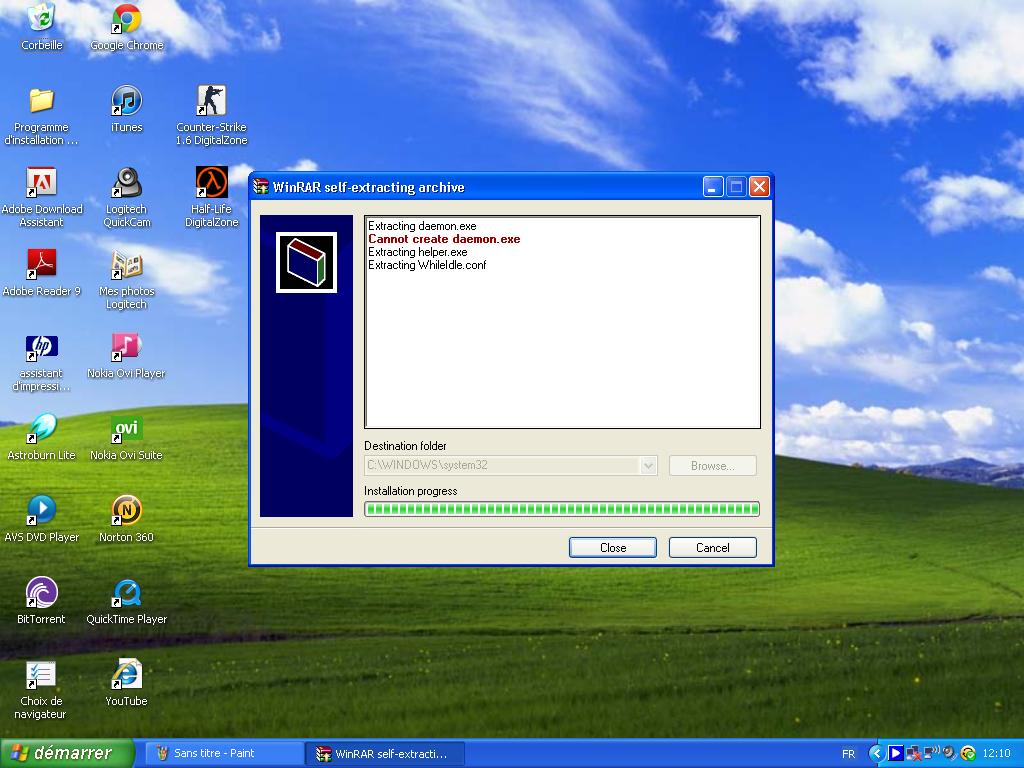Screen dimensions: 1024x768
Task: Open the Destination folder dropdown arrow
Action: tap(648, 466)
